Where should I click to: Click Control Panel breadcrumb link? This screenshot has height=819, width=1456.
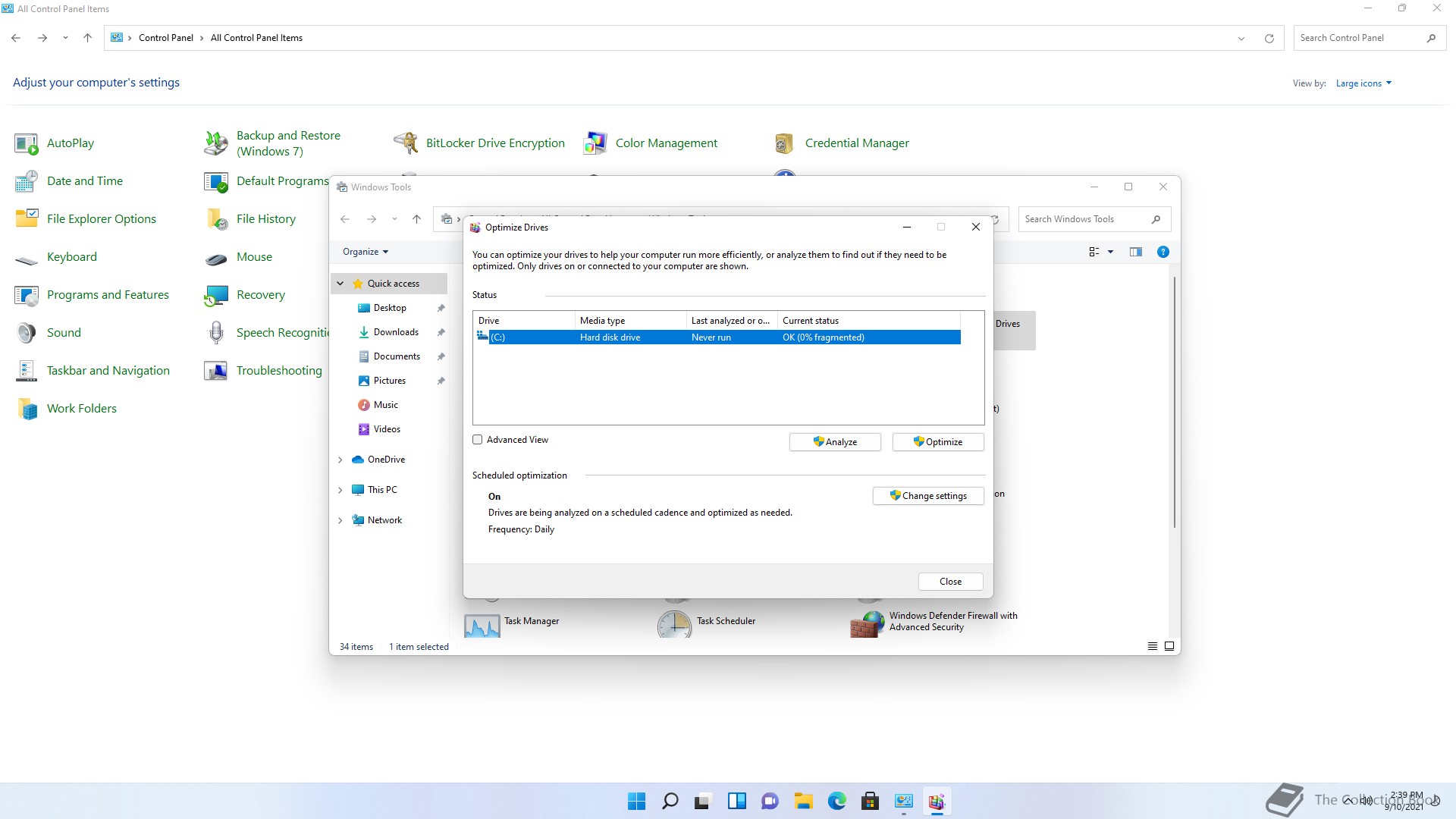coord(166,38)
